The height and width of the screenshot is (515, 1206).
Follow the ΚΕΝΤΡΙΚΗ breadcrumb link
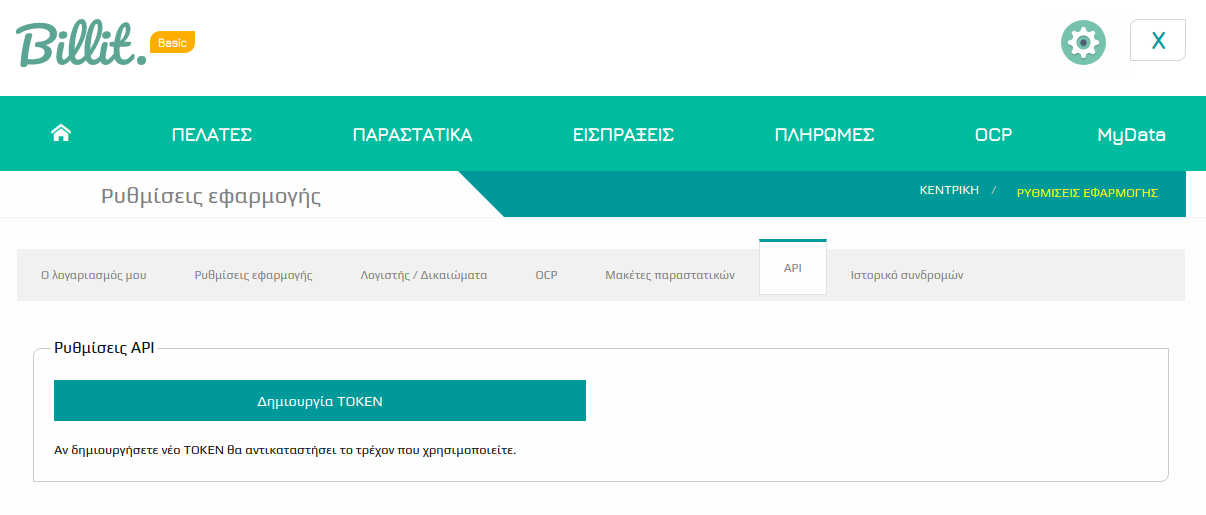tap(949, 190)
